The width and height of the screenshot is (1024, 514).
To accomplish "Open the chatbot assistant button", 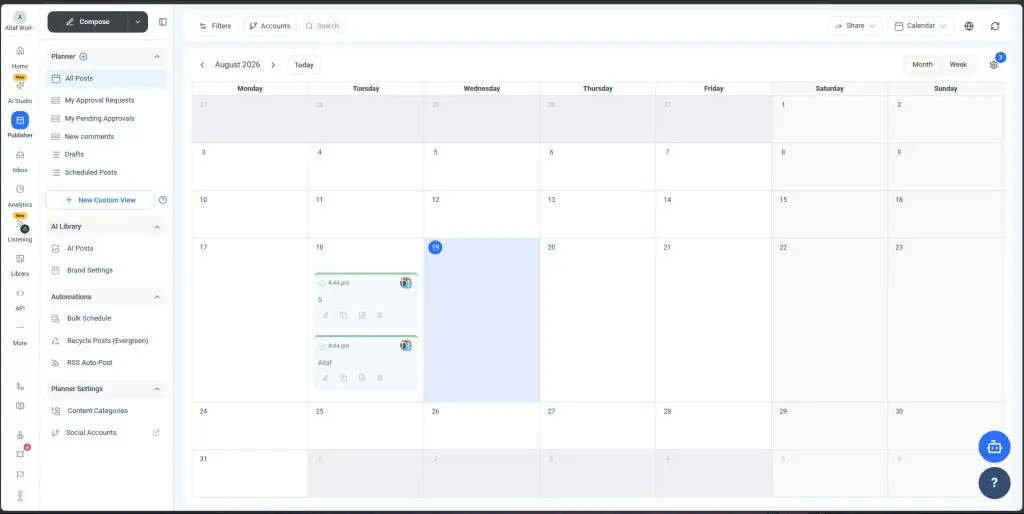I will (994, 447).
